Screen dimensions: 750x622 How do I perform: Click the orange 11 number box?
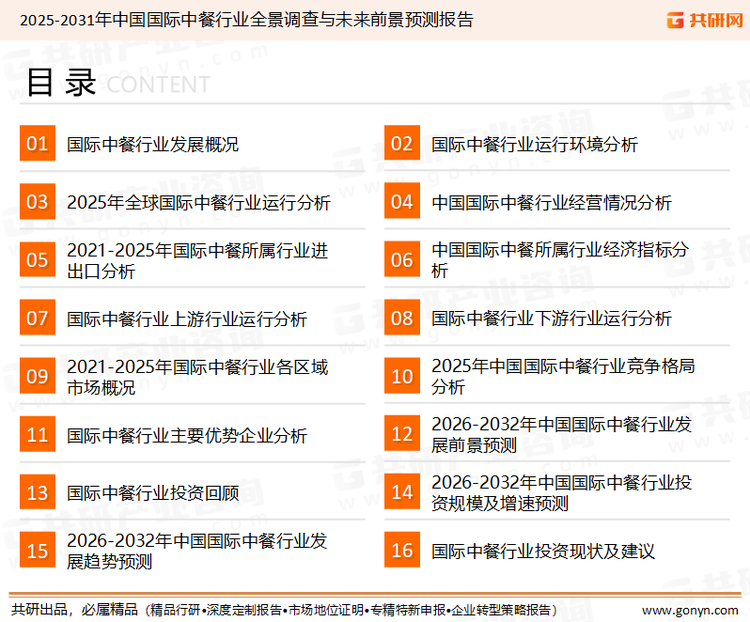pyautogui.click(x=37, y=434)
